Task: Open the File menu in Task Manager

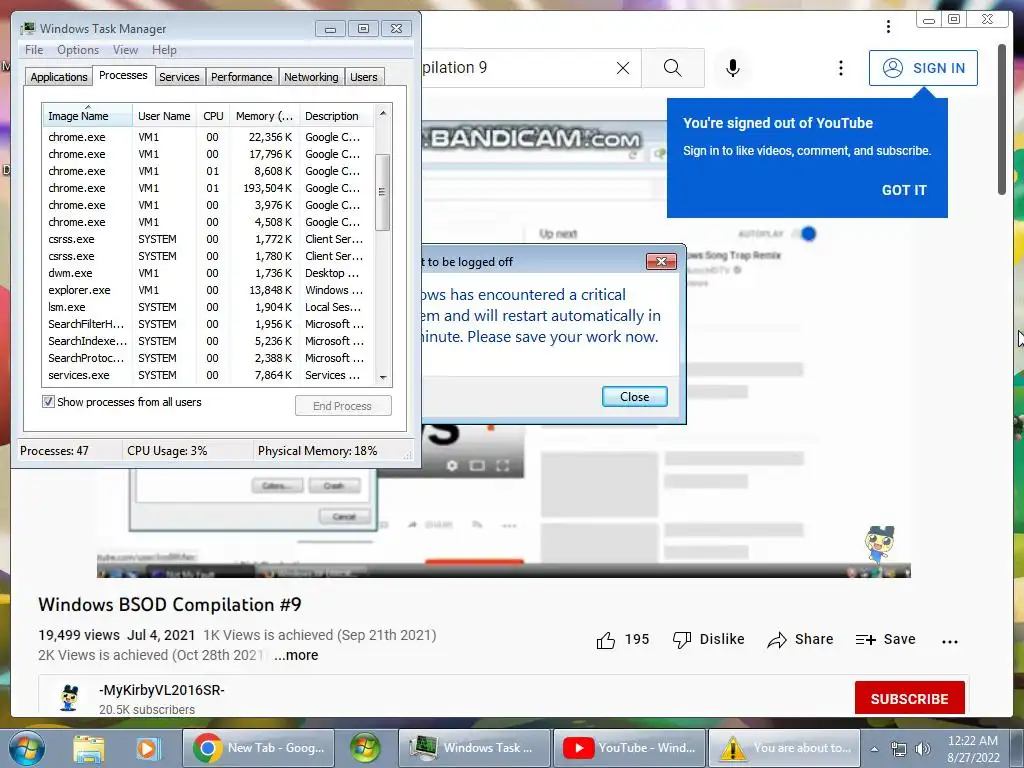Action: point(34,50)
